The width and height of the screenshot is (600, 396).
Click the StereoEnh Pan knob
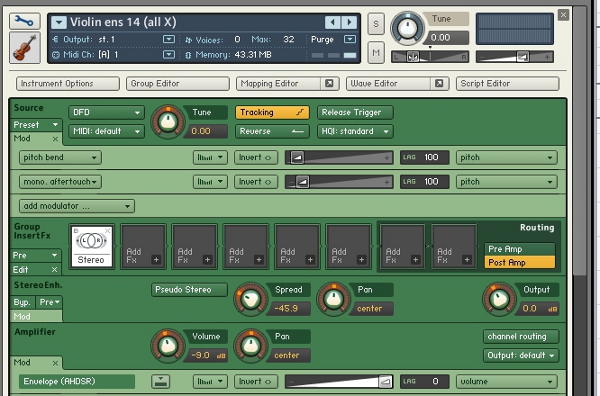pos(333,299)
